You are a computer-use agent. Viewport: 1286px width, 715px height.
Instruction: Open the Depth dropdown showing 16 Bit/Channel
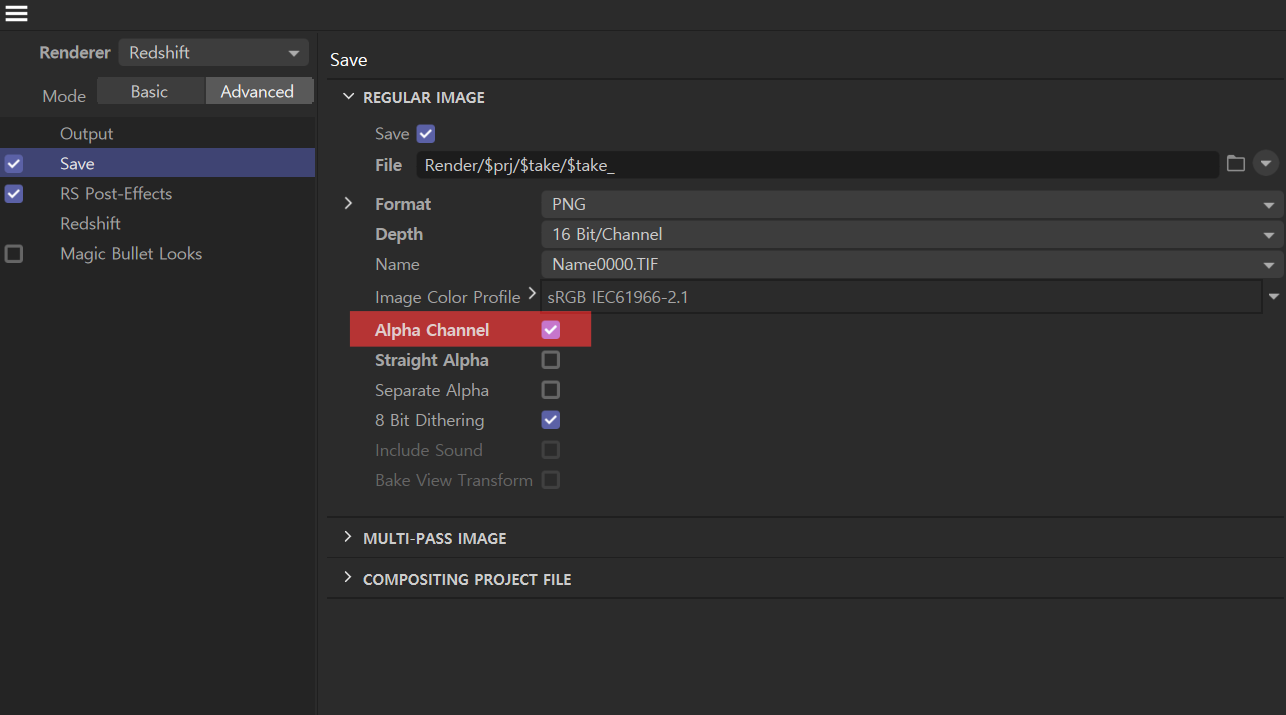911,234
